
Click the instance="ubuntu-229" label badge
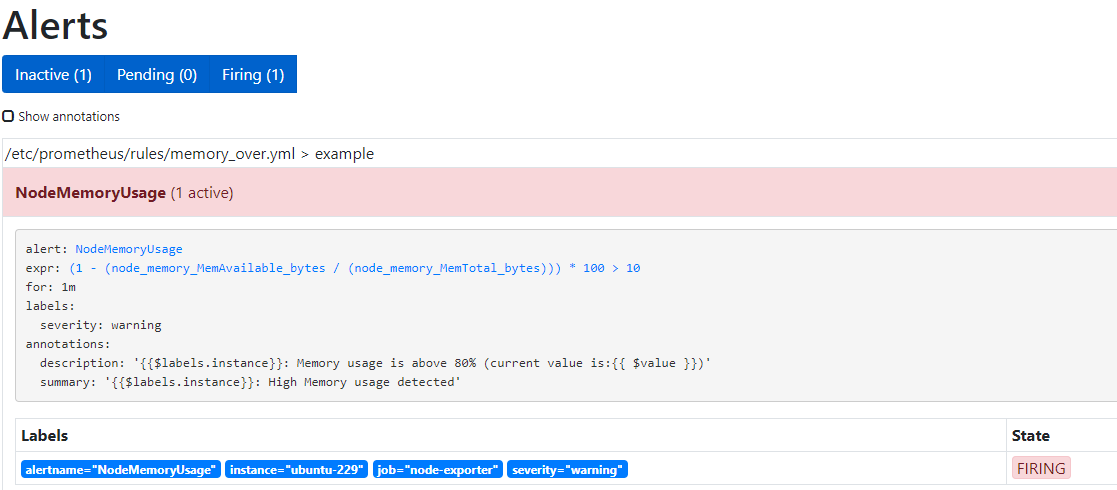coord(297,470)
